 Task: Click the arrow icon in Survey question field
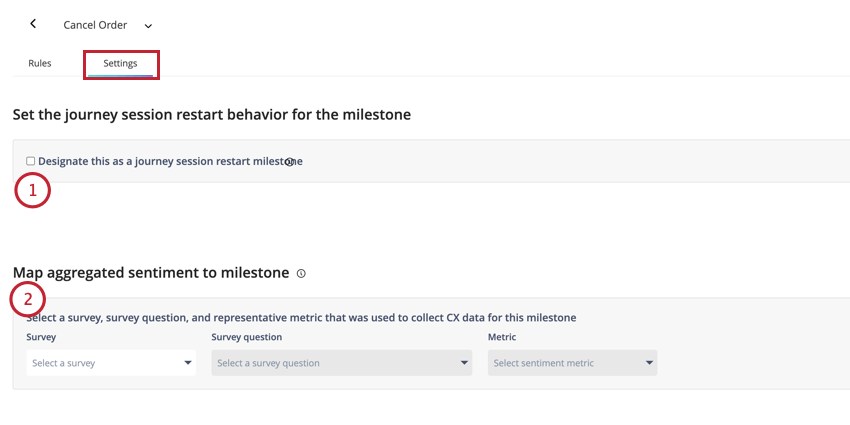[x=464, y=363]
